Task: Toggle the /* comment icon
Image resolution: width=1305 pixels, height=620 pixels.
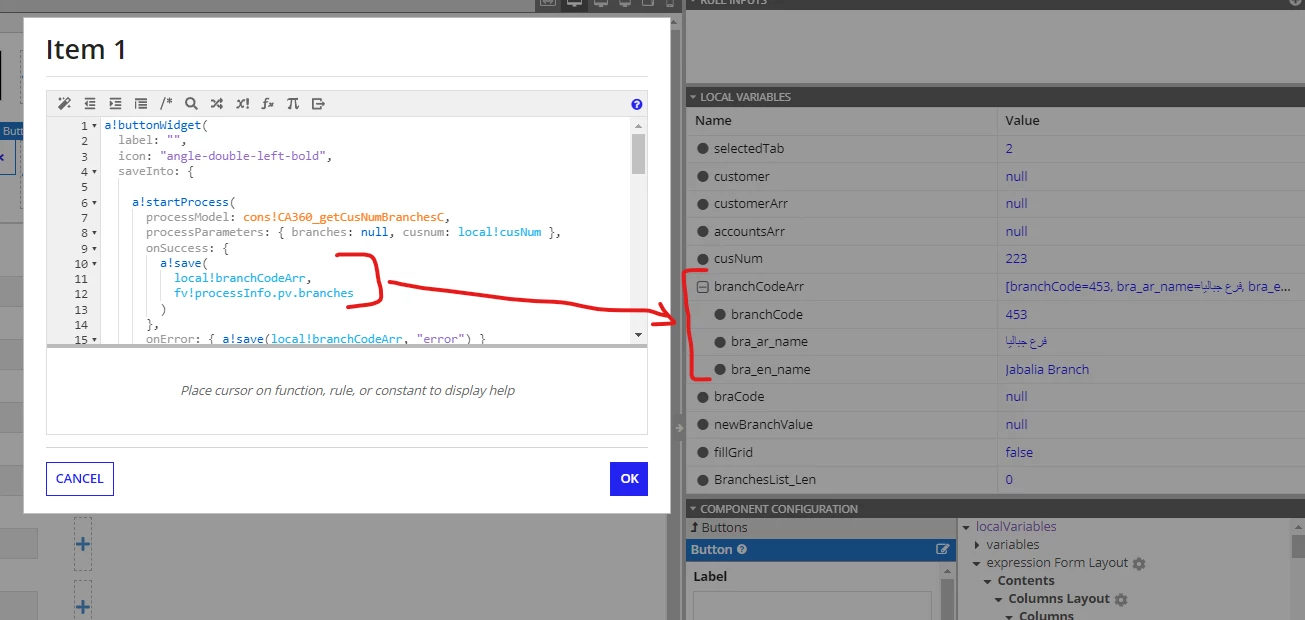Action: [x=166, y=103]
